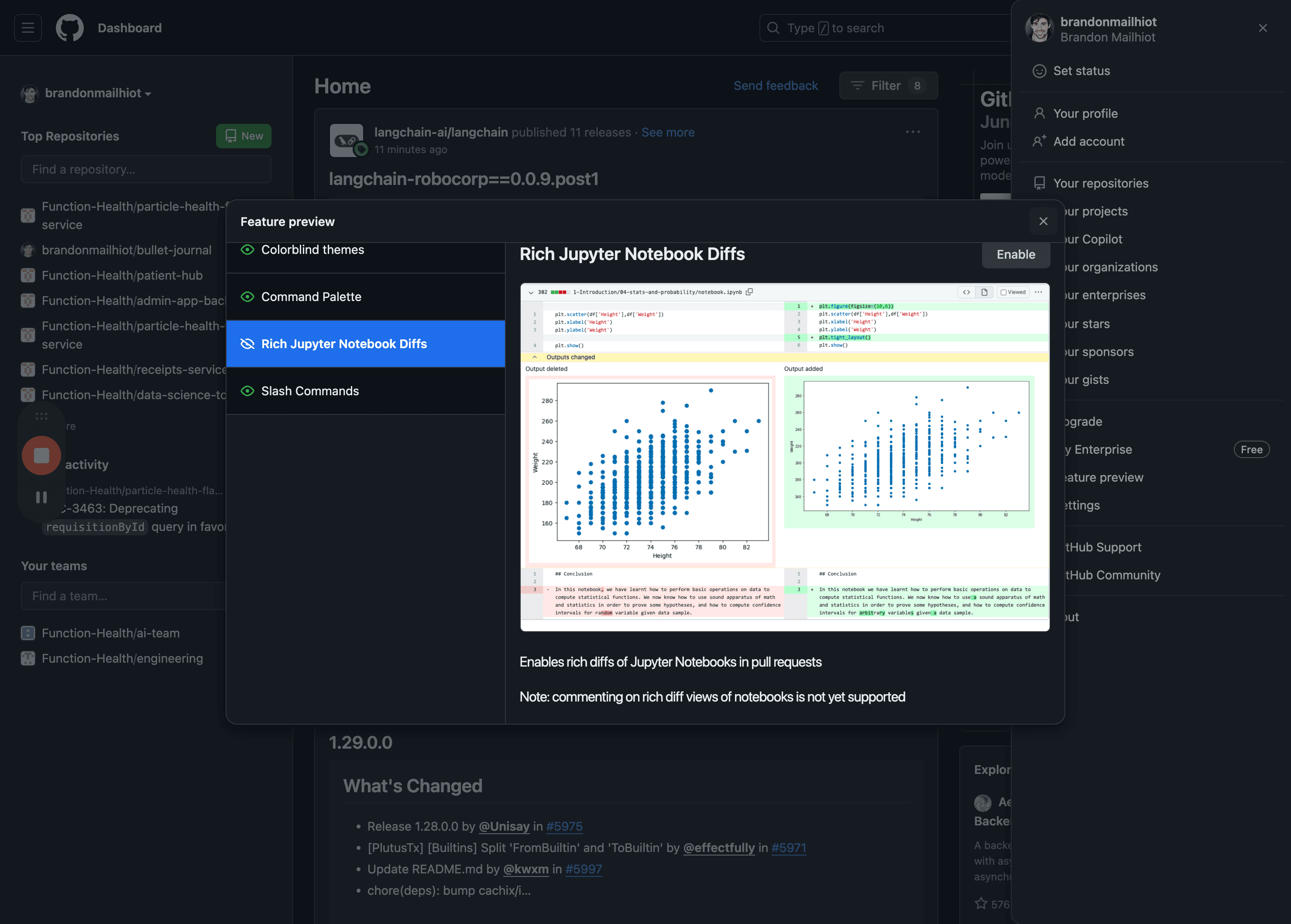
Task: Click the receipts-service repository icon
Action: 28,370
